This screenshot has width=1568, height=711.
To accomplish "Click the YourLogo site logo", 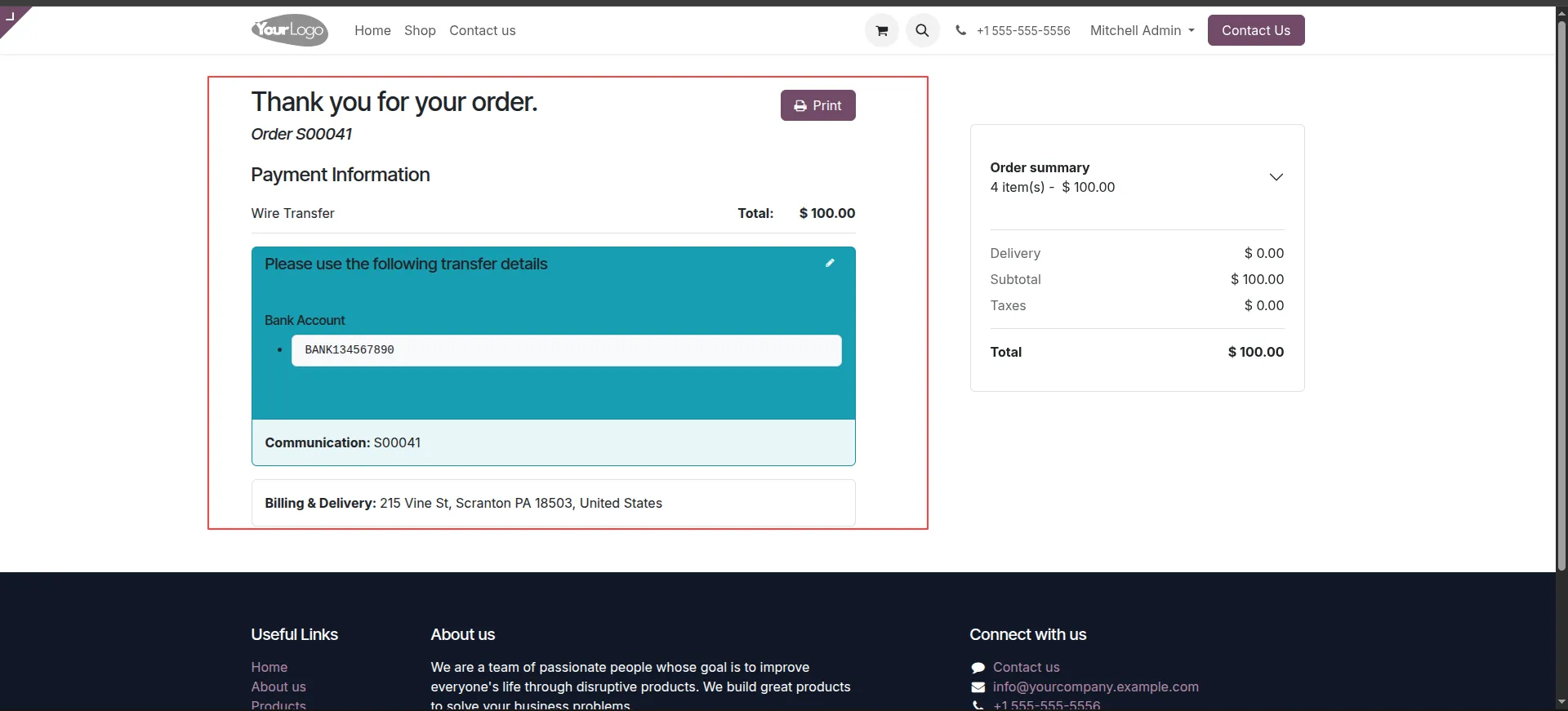I will (x=290, y=30).
